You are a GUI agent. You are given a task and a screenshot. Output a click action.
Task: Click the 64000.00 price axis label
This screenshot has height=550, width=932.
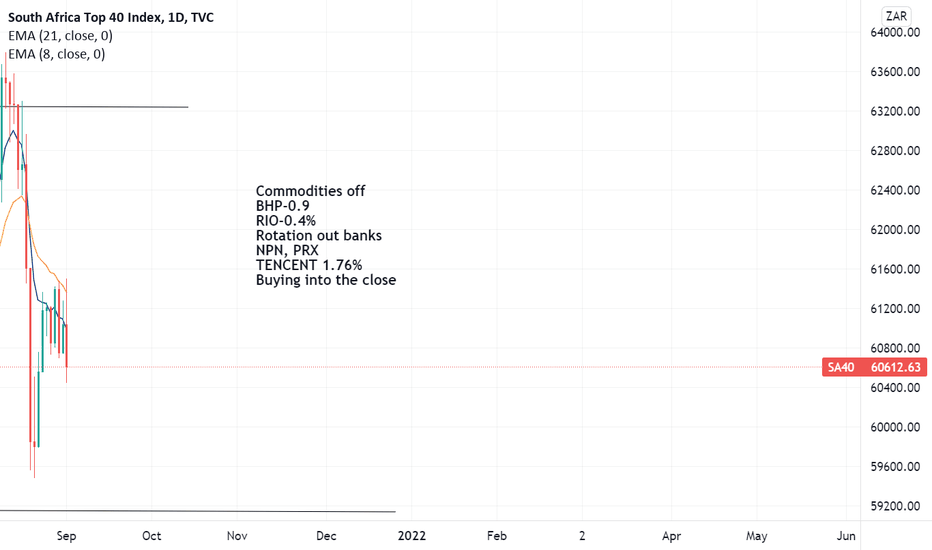pyautogui.click(x=895, y=33)
